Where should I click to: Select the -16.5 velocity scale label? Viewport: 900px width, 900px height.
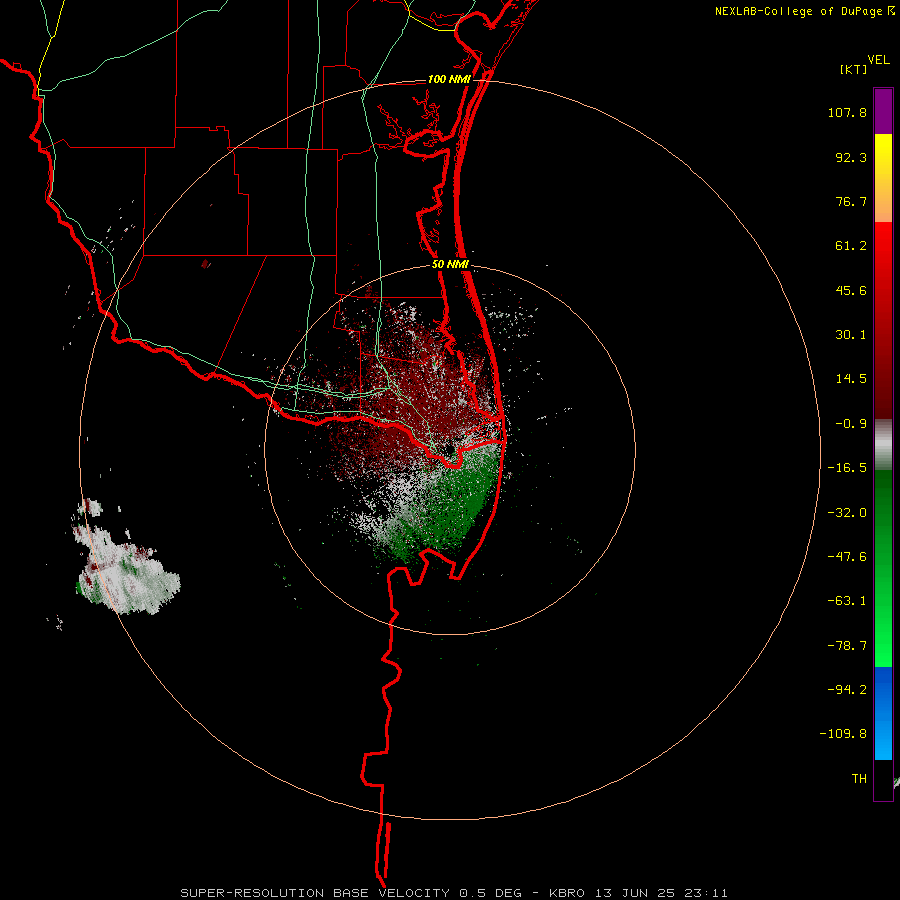(x=847, y=468)
